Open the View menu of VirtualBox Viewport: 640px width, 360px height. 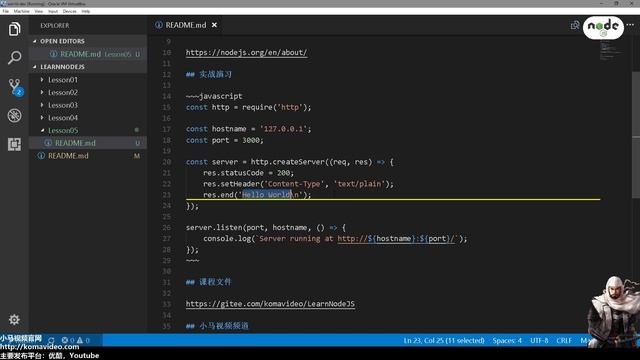tap(39, 11)
